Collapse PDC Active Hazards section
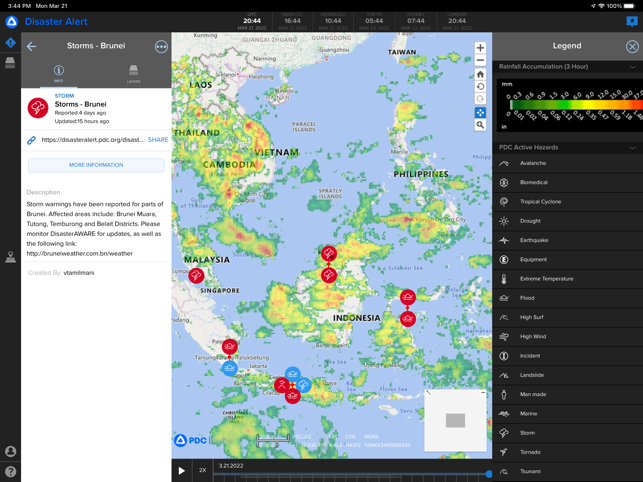Viewport: 643px width, 482px height. [633, 148]
